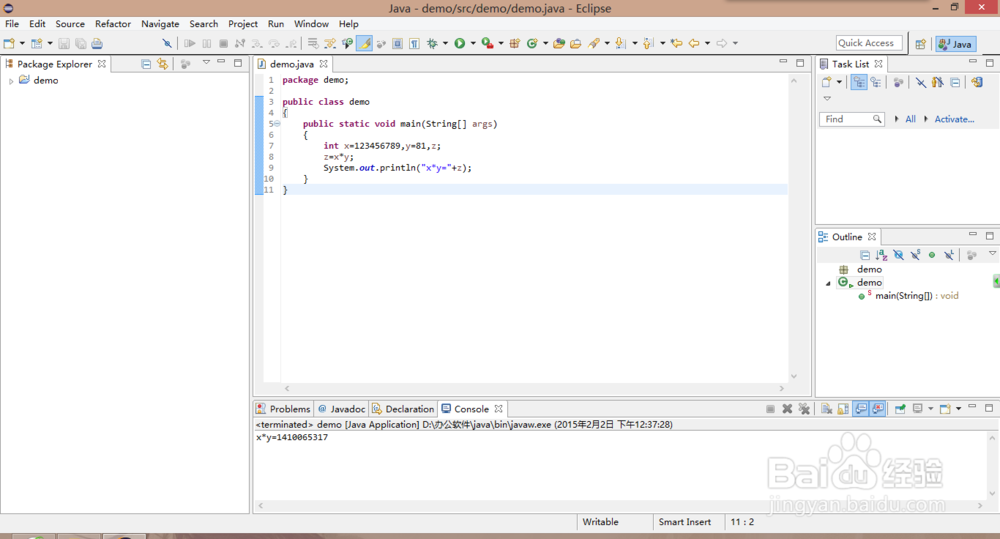The width and height of the screenshot is (1000, 539).
Task: Close the demo.java editor tab
Action: click(323, 64)
